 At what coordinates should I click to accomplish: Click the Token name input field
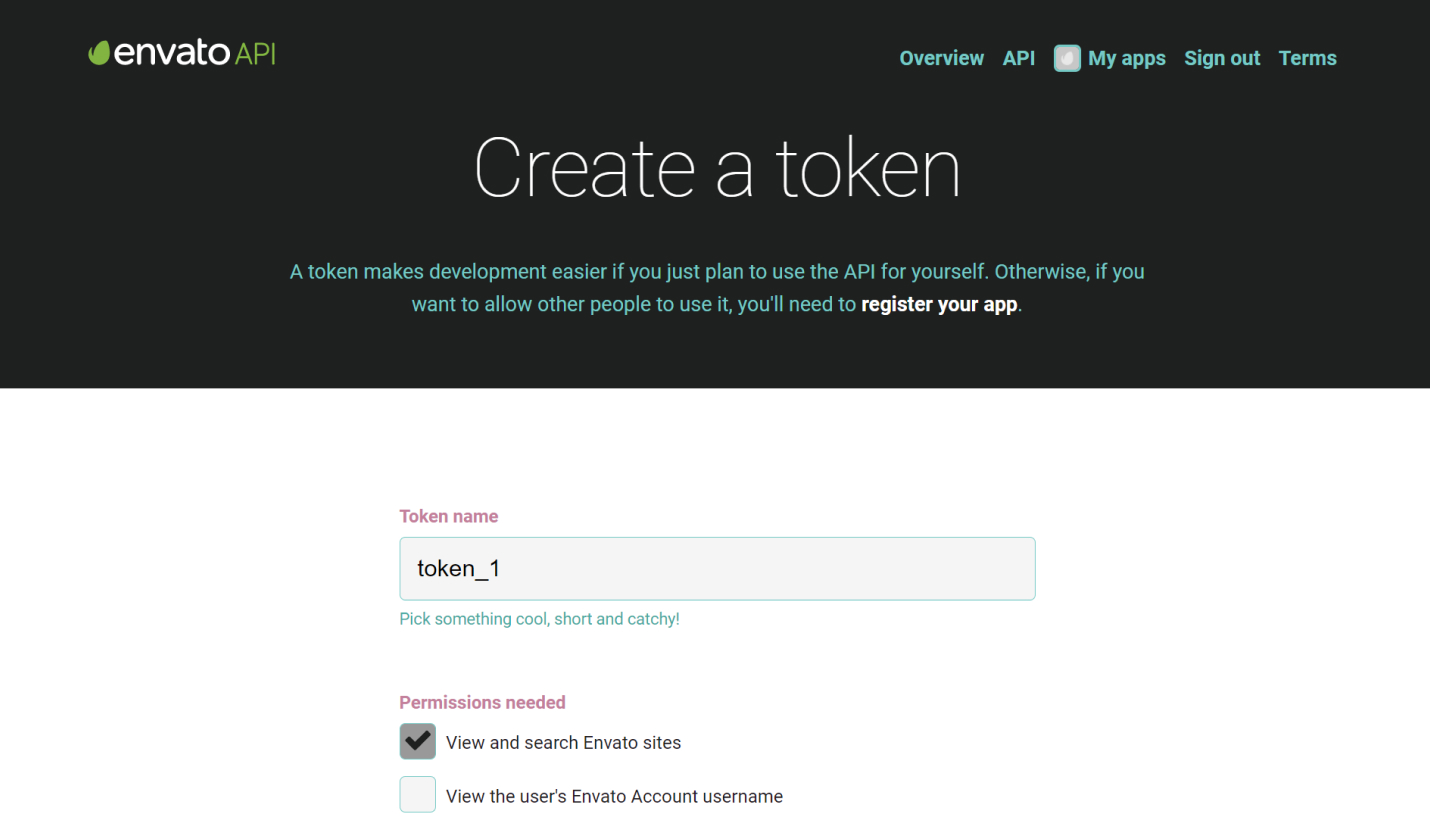[x=717, y=569]
